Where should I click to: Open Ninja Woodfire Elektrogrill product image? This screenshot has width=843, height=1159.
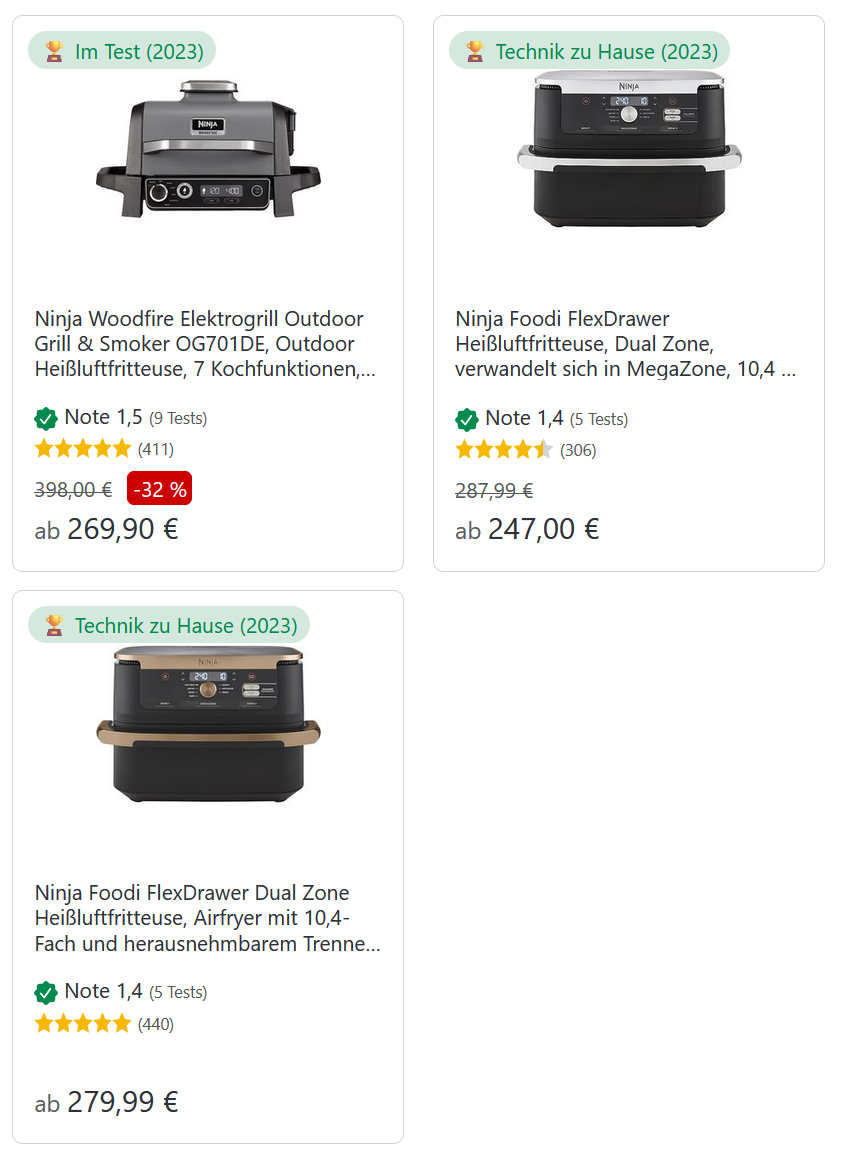point(208,150)
